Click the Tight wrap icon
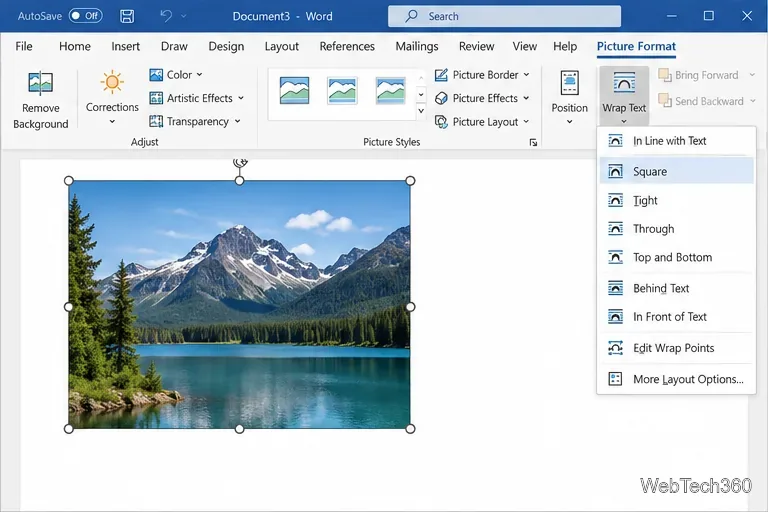768x512 pixels. (x=615, y=200)
